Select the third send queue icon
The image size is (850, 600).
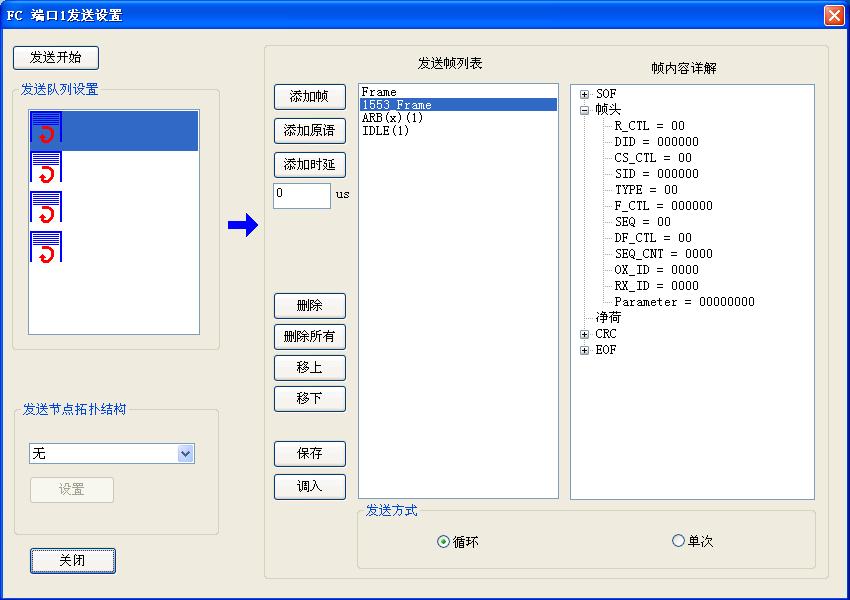click(x=46, y=207)
